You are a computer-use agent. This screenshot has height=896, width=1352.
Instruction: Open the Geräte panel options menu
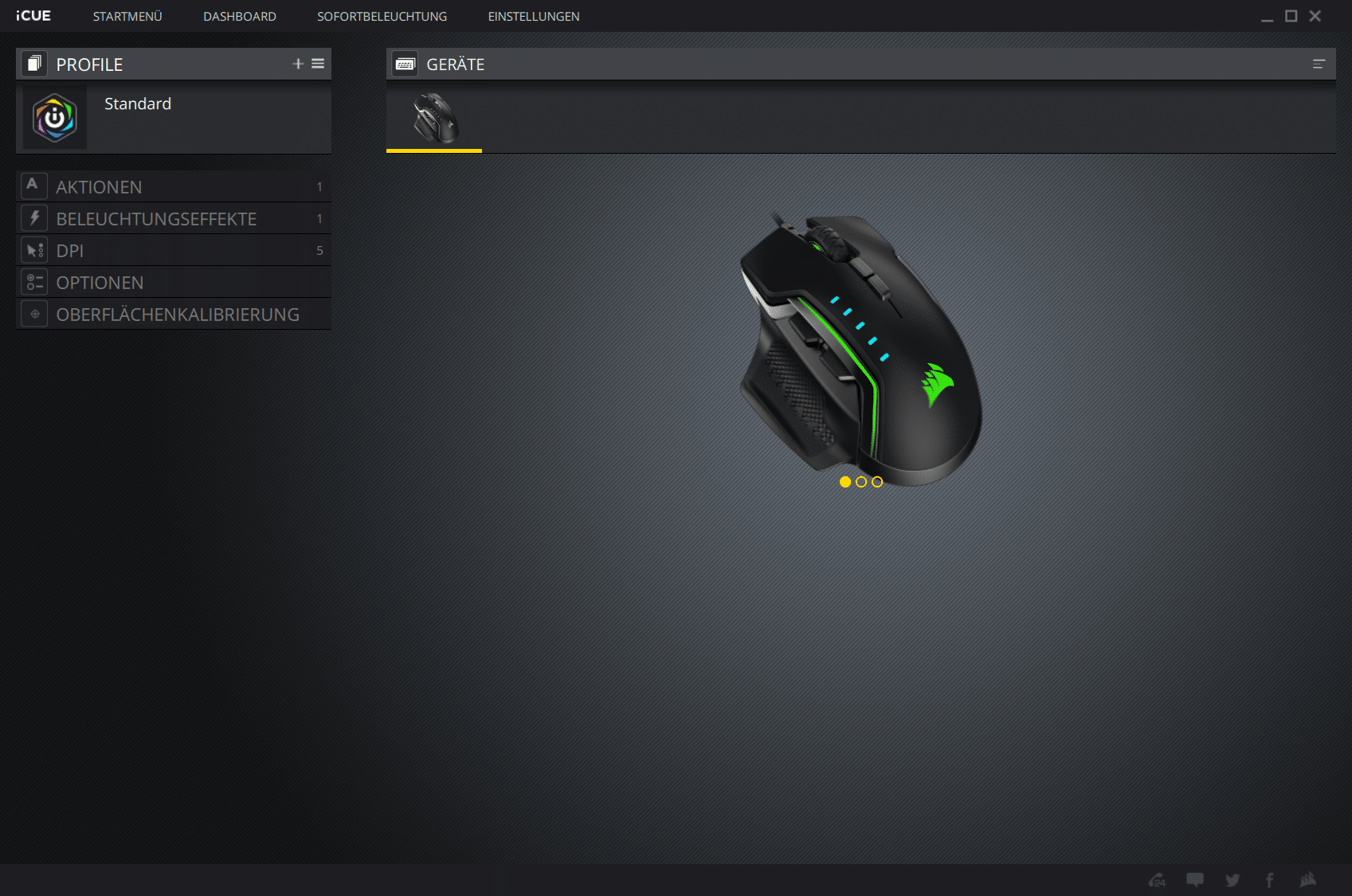pyautogui.click(x=1319, y=65)
